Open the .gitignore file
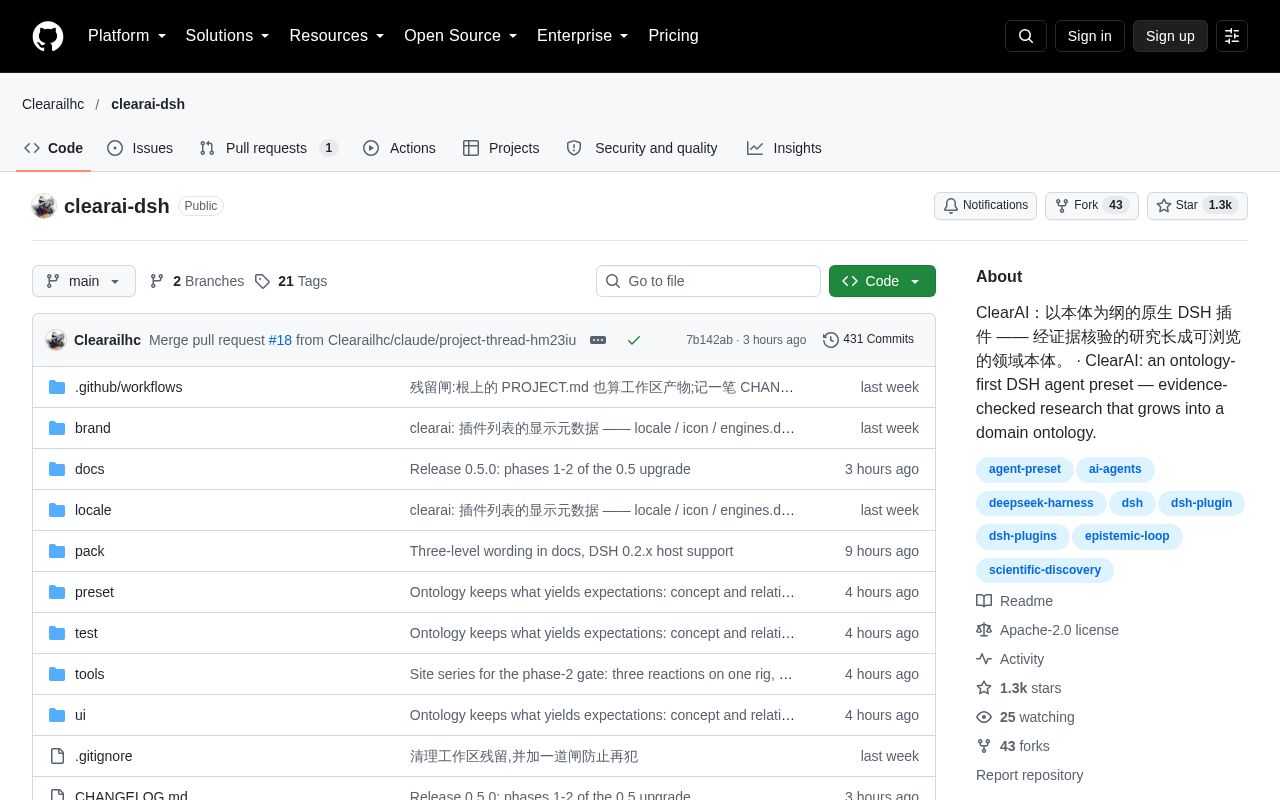The height and width of the screenshot is (800, 1280). tap(104, 756)
